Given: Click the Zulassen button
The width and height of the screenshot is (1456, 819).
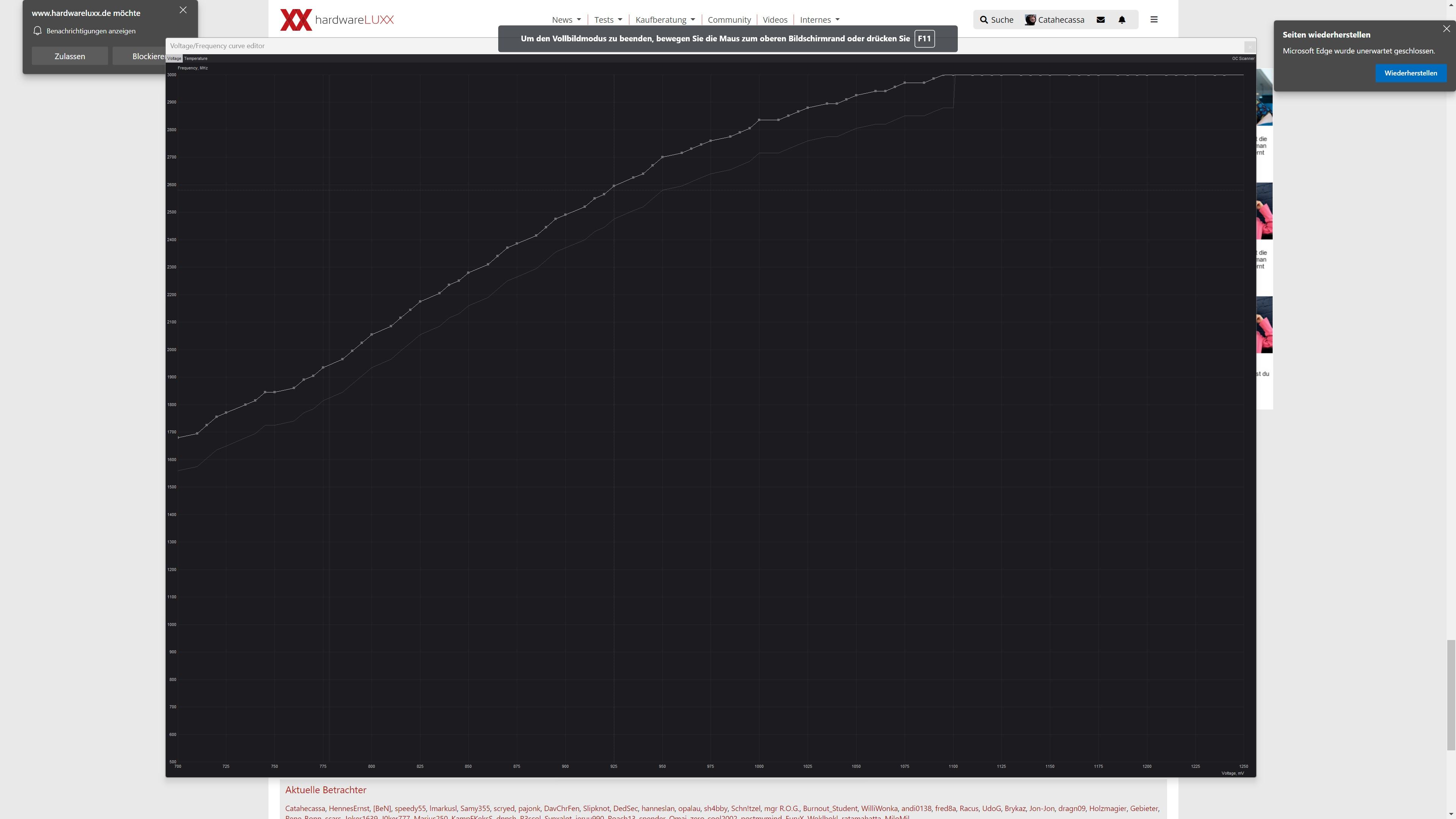Looking at the screenshot, I should click(69, 56).
